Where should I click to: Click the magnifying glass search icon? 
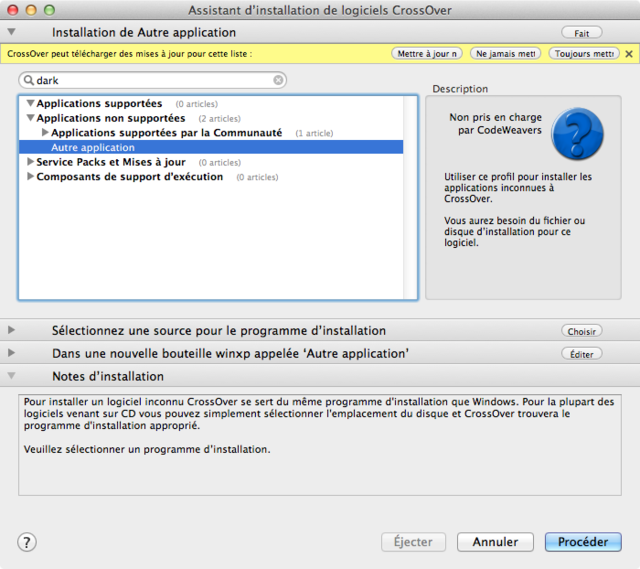(x=28, y=80)
